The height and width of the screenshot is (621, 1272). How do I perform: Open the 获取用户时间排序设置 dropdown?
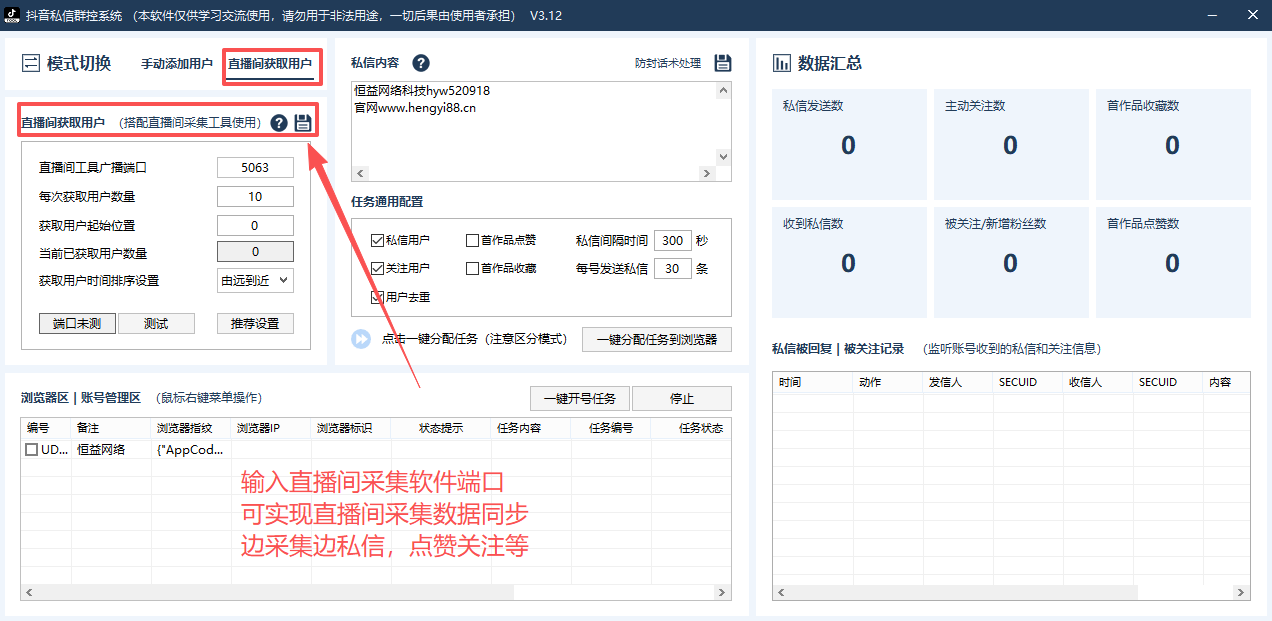[255, 281]
